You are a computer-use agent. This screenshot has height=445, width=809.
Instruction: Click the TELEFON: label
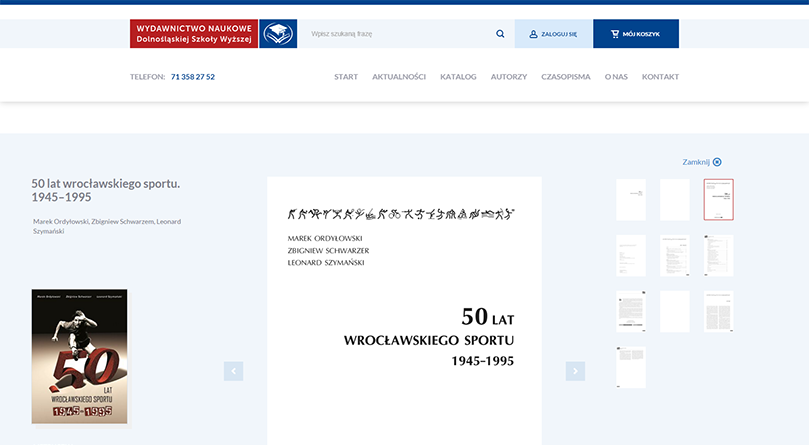(x=148, y=76)
